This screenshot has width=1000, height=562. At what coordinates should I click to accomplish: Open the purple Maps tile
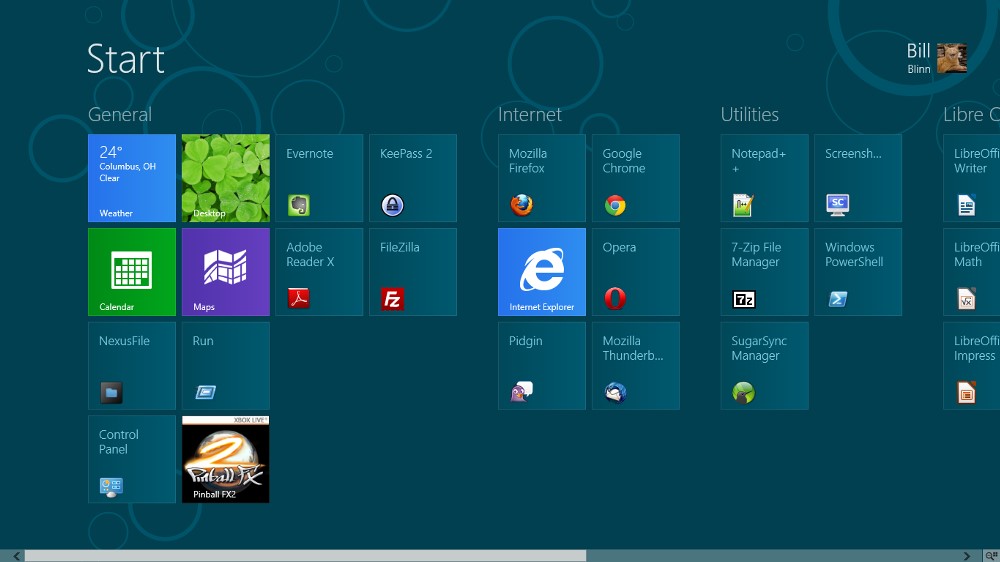(226, 272)
